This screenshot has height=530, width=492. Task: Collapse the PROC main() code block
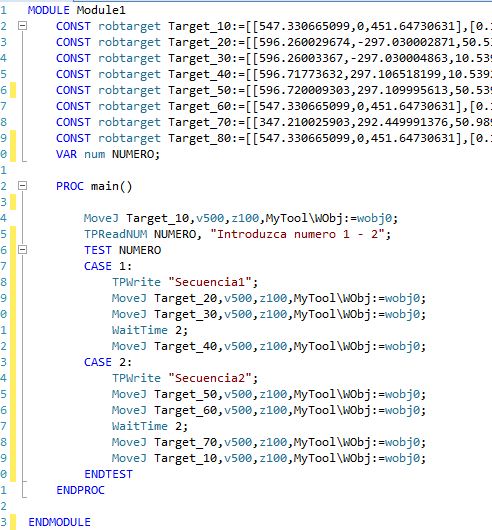pos(22,186)
